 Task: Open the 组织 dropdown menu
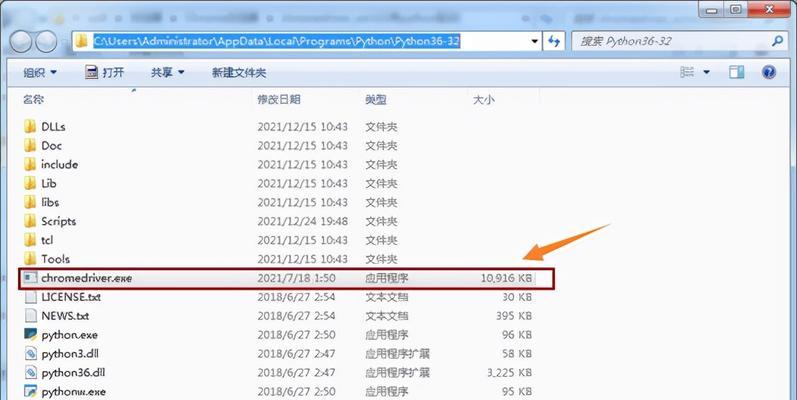[x=40, y=73]
